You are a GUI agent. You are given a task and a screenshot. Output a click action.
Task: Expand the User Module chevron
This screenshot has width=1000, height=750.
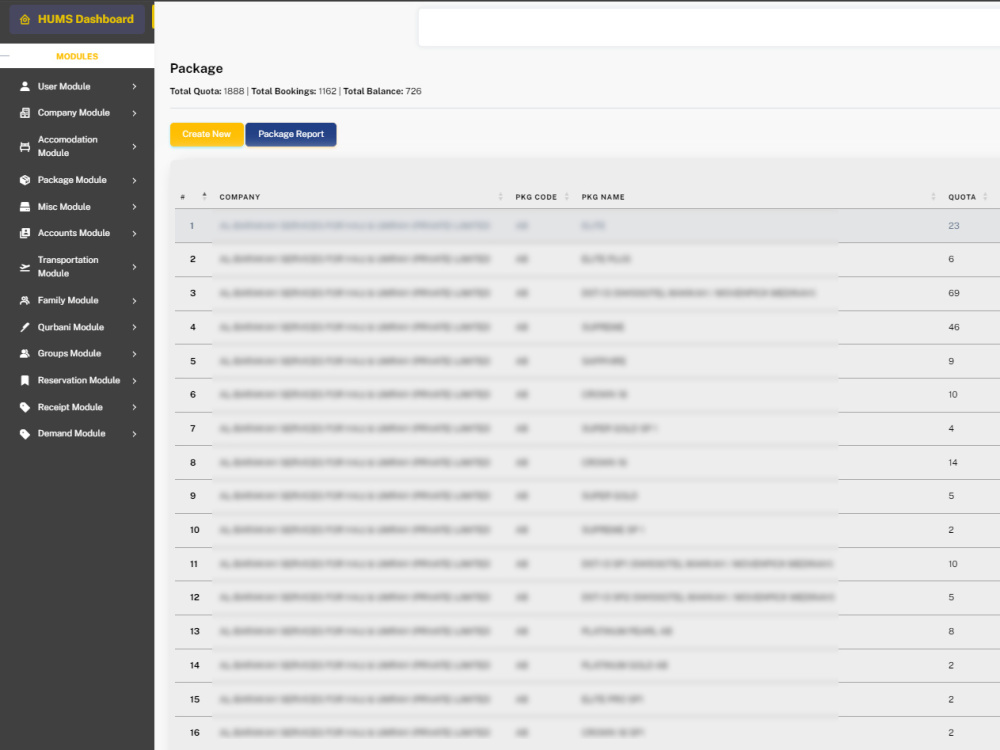(x=135, y=86)
